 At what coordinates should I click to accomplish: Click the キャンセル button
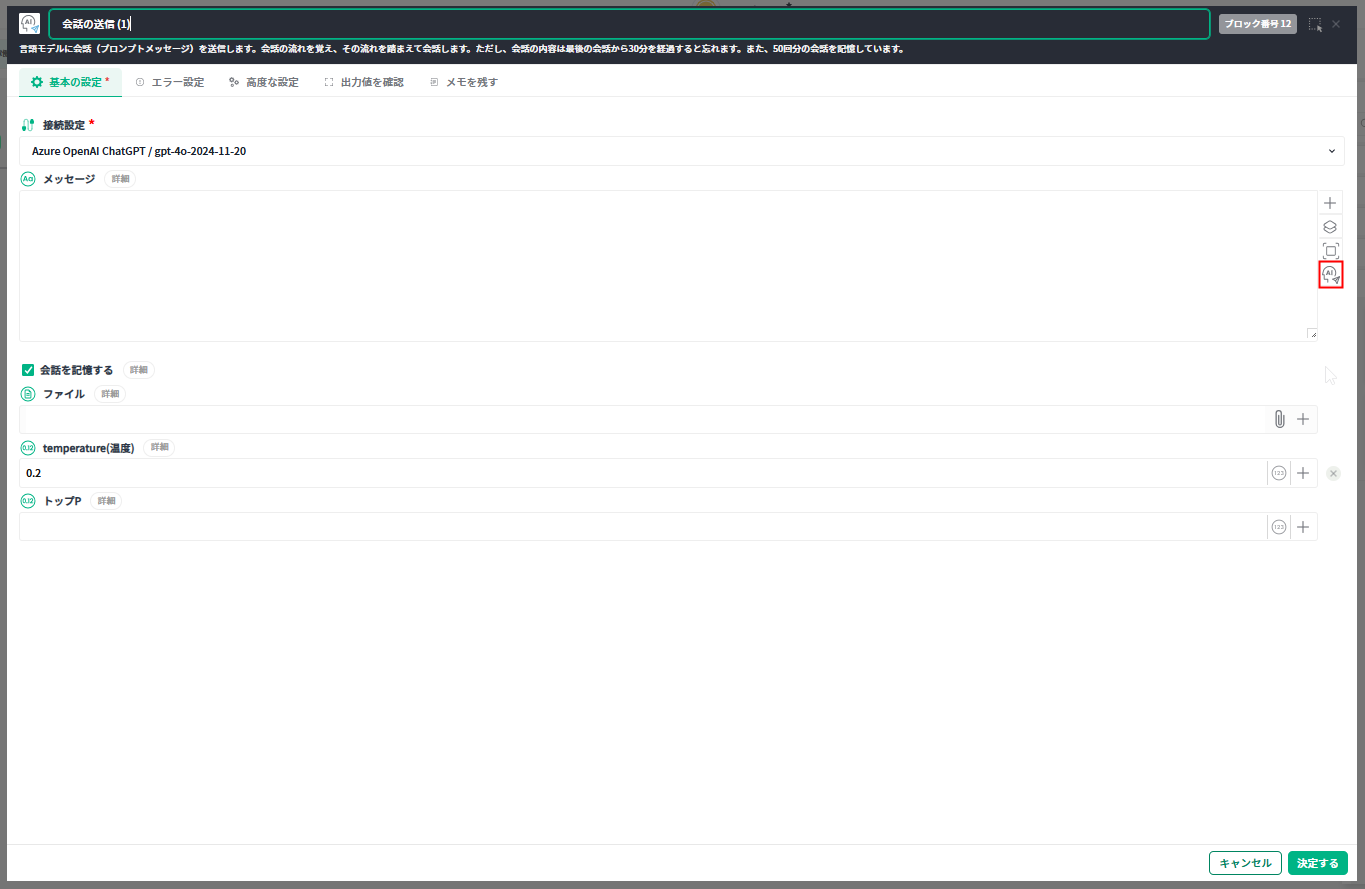(x=1244, y=863)
